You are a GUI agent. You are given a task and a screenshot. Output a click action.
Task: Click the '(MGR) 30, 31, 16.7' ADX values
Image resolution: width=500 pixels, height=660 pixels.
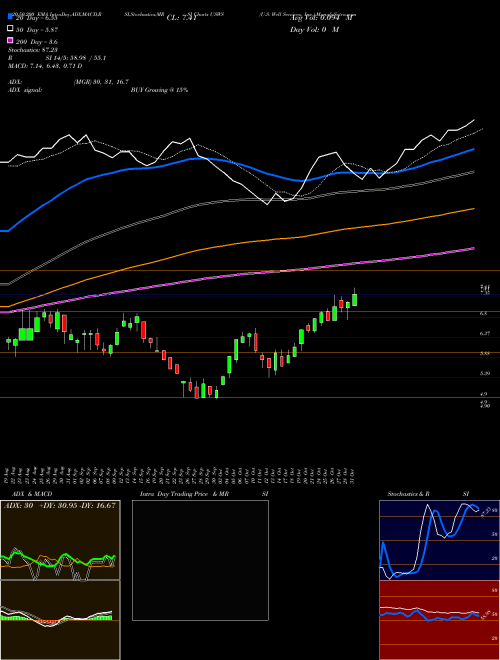[101, 82]
